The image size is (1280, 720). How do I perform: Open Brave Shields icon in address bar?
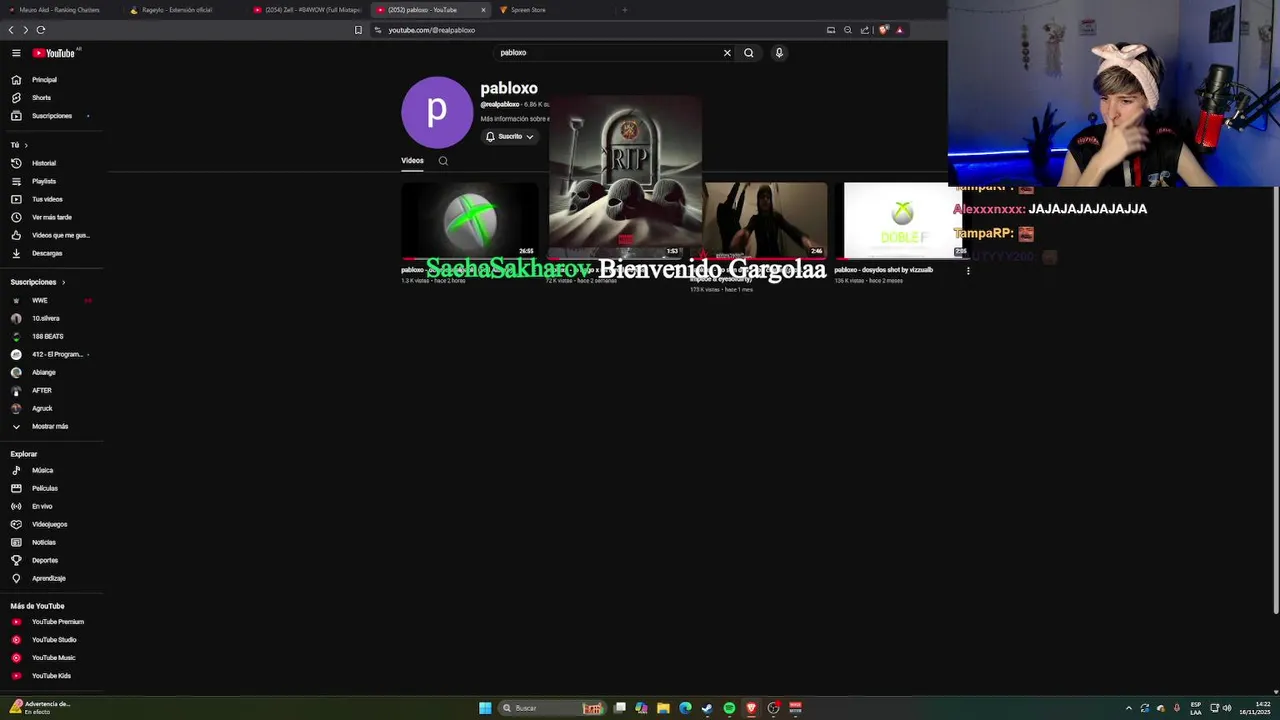click(x=883, y=30)
